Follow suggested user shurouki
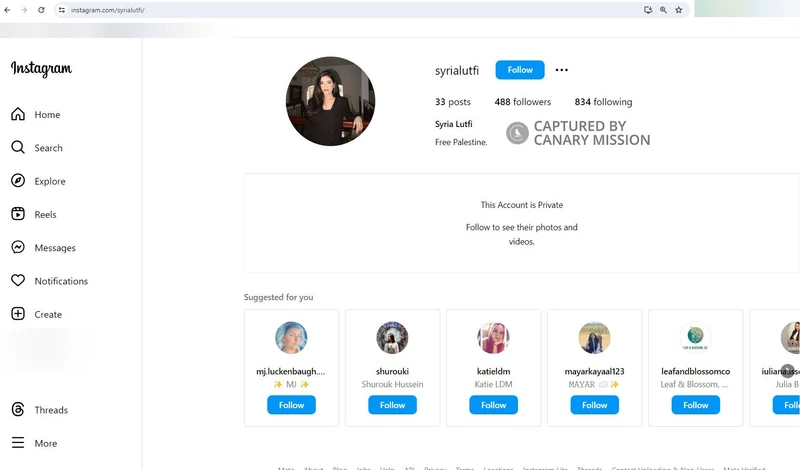Screen dimensions: 800x470 392,405
